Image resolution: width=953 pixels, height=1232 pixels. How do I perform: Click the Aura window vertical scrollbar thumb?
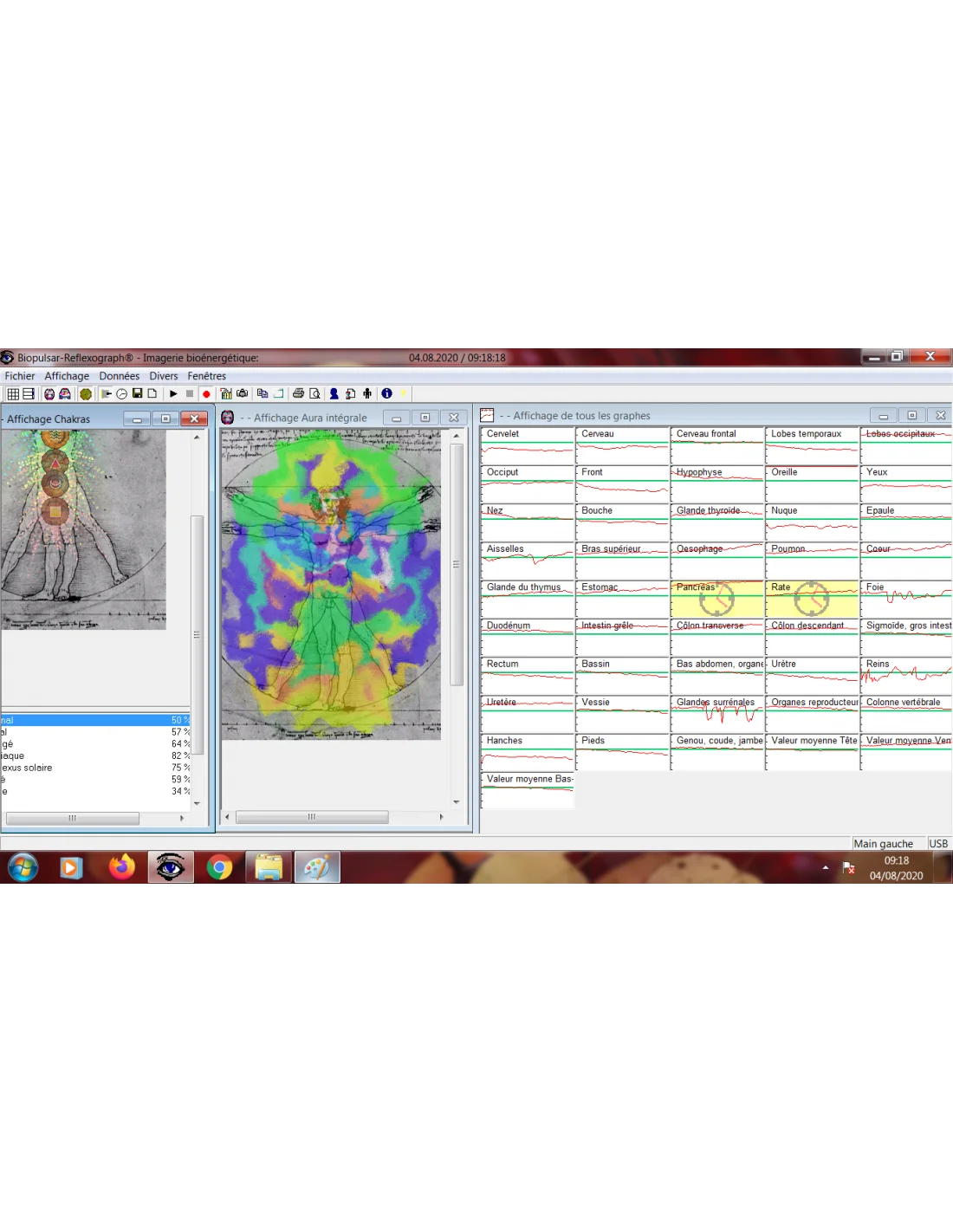(457, 565)
